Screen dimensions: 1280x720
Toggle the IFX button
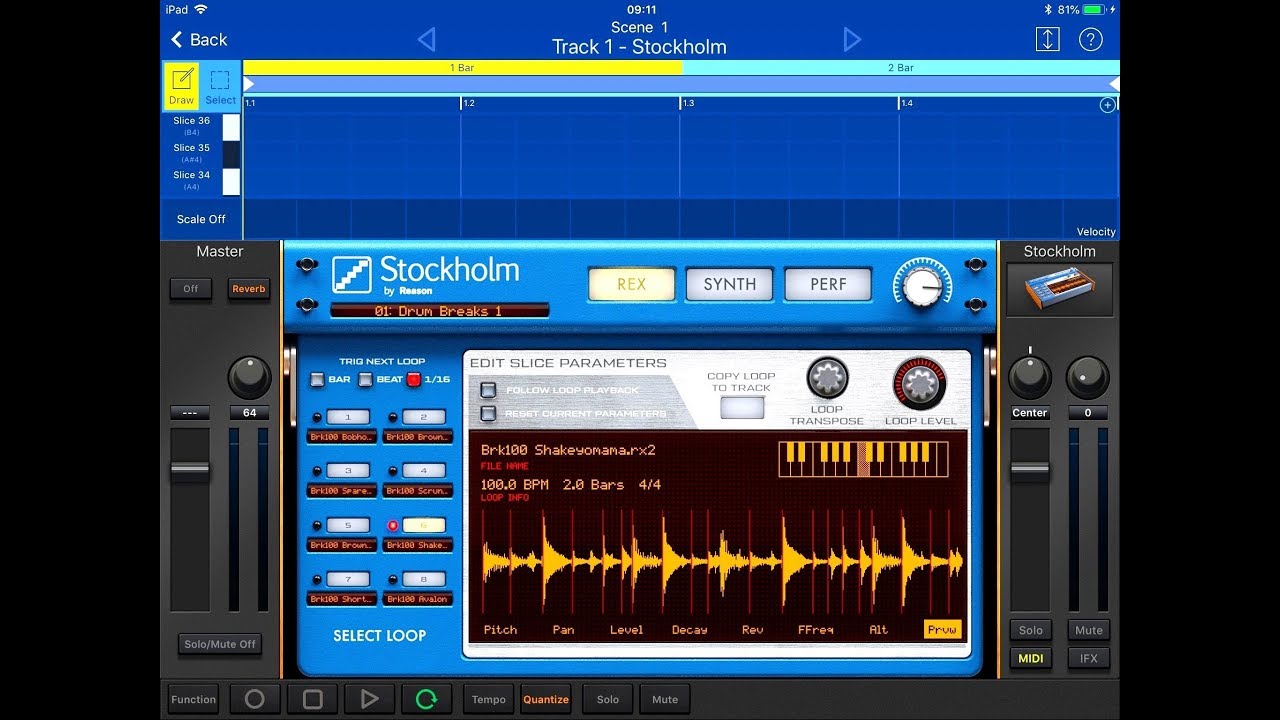point(1089,658)
